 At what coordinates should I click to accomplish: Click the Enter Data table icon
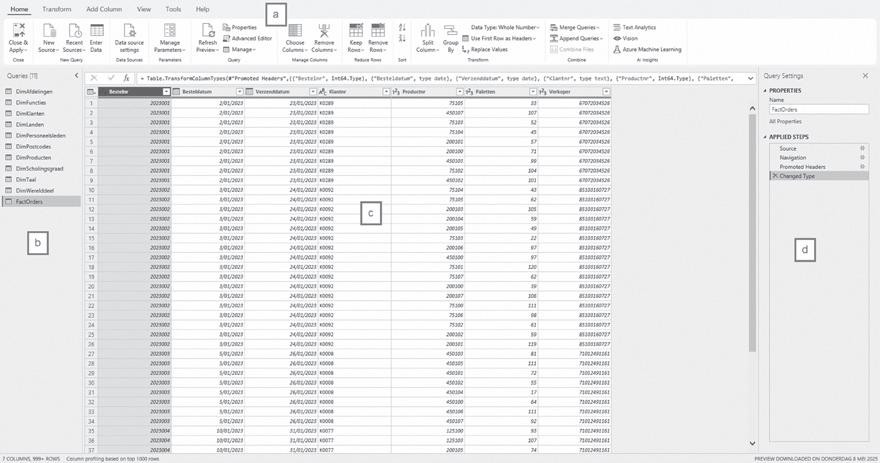point(97,30)
